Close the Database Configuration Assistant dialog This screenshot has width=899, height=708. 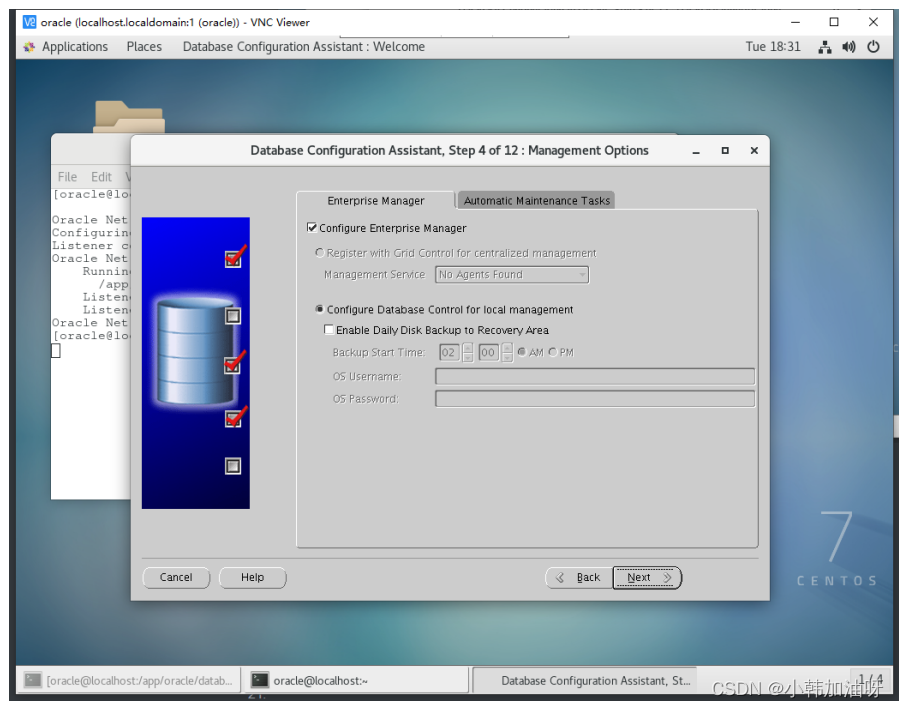pos(754,150)
